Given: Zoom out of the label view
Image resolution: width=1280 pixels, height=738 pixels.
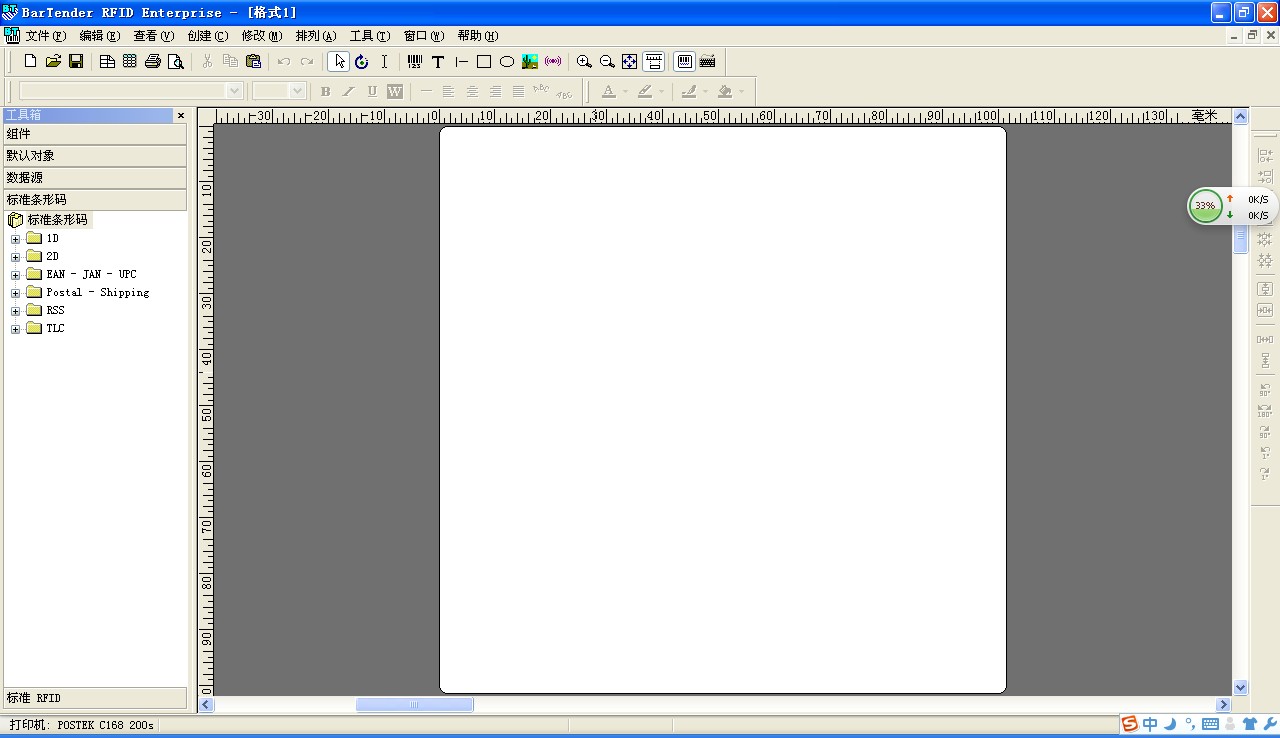Looking at the screenshot, I should tap(607, 61).
